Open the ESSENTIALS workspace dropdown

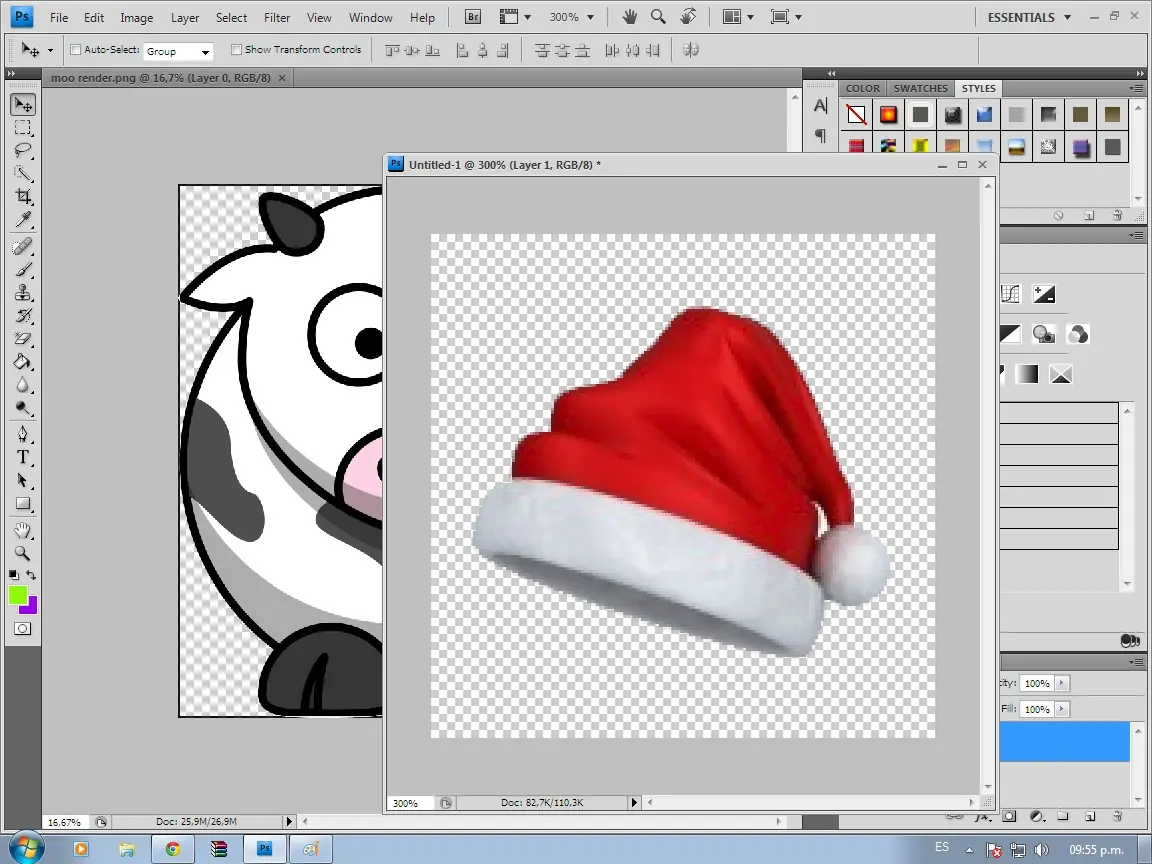click(x=1029, y=17)
